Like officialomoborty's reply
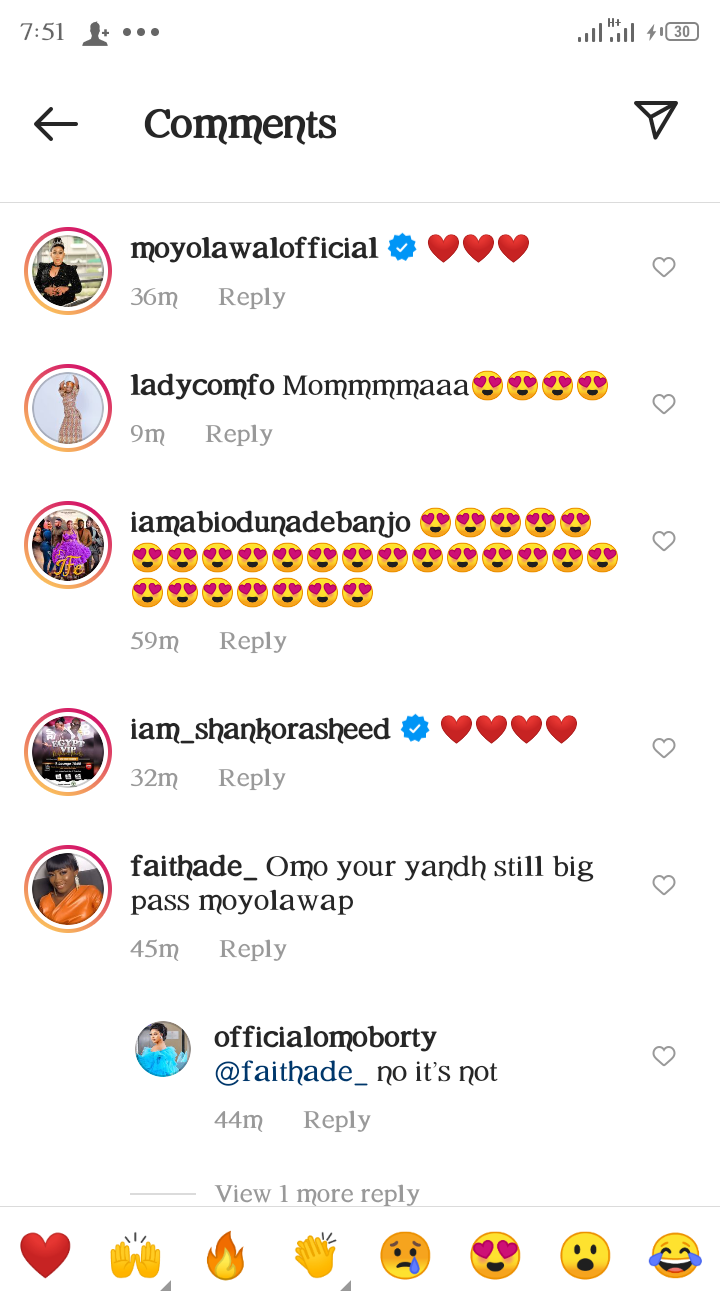 (x=664, y=1056)
